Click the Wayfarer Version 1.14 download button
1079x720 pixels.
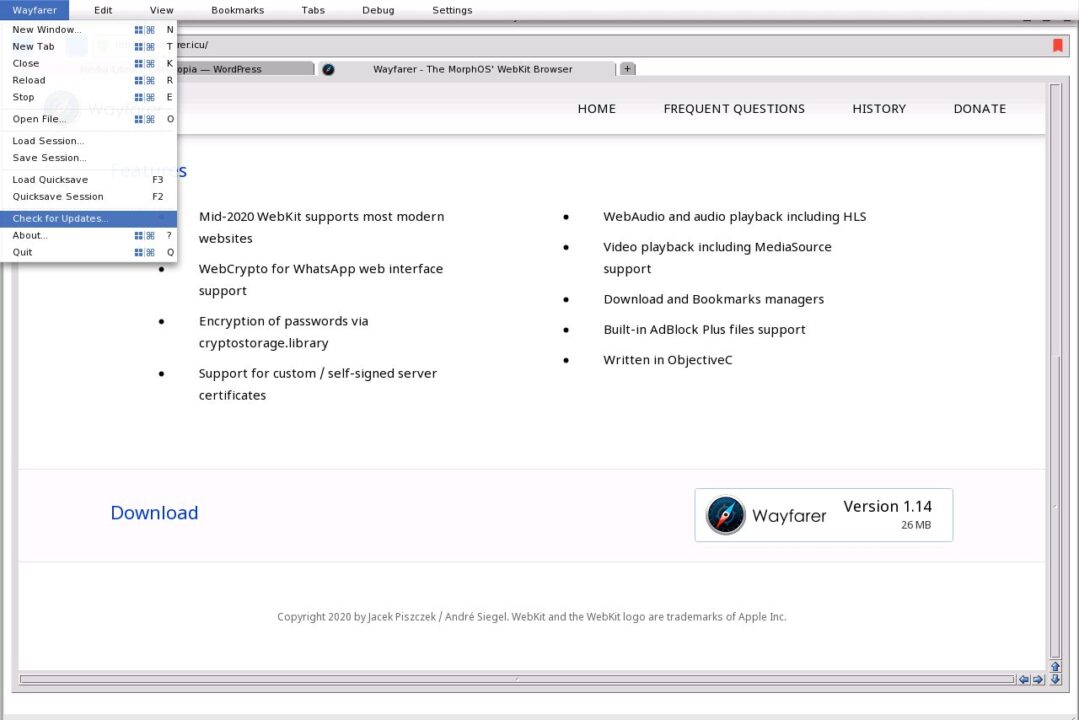pos(824,515)
